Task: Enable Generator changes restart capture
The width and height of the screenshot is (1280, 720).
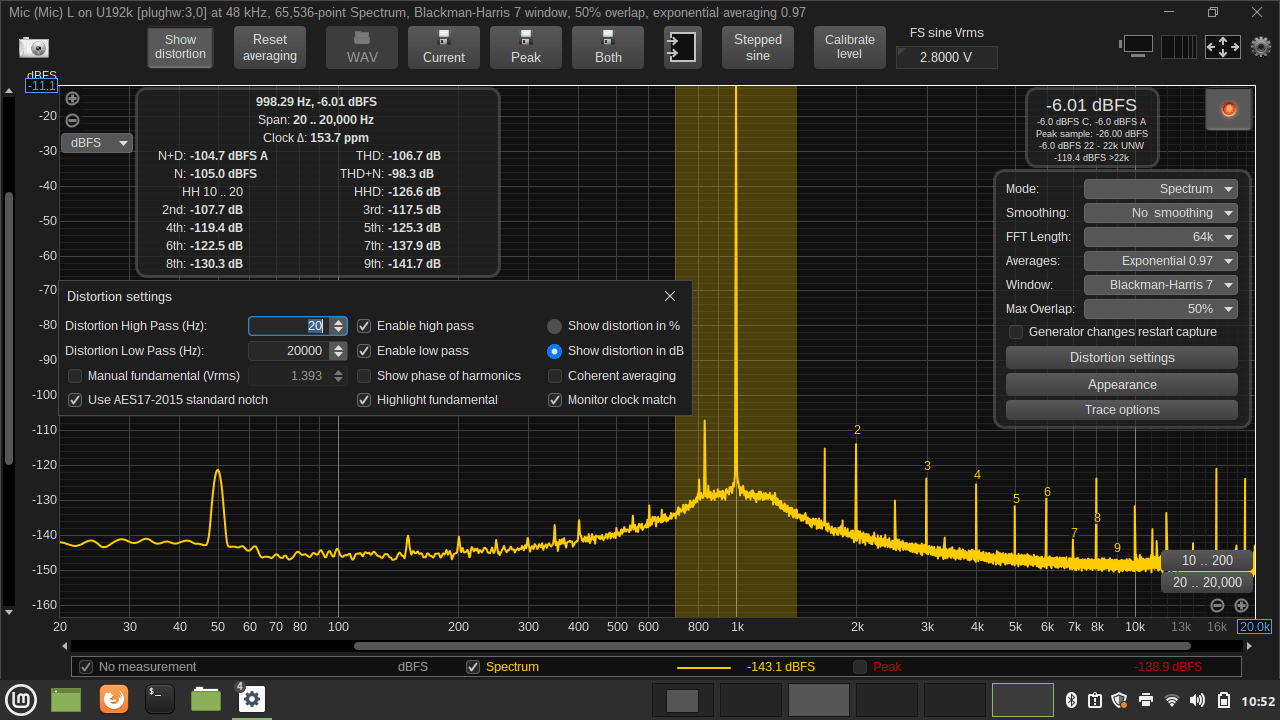Action: click(1016, 332)
